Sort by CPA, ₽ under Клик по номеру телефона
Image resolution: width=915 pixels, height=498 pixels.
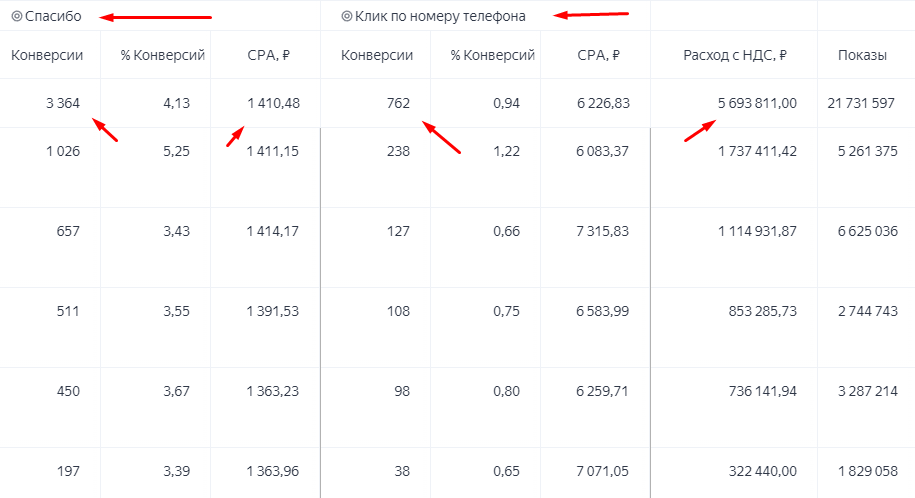pos(599,55)
